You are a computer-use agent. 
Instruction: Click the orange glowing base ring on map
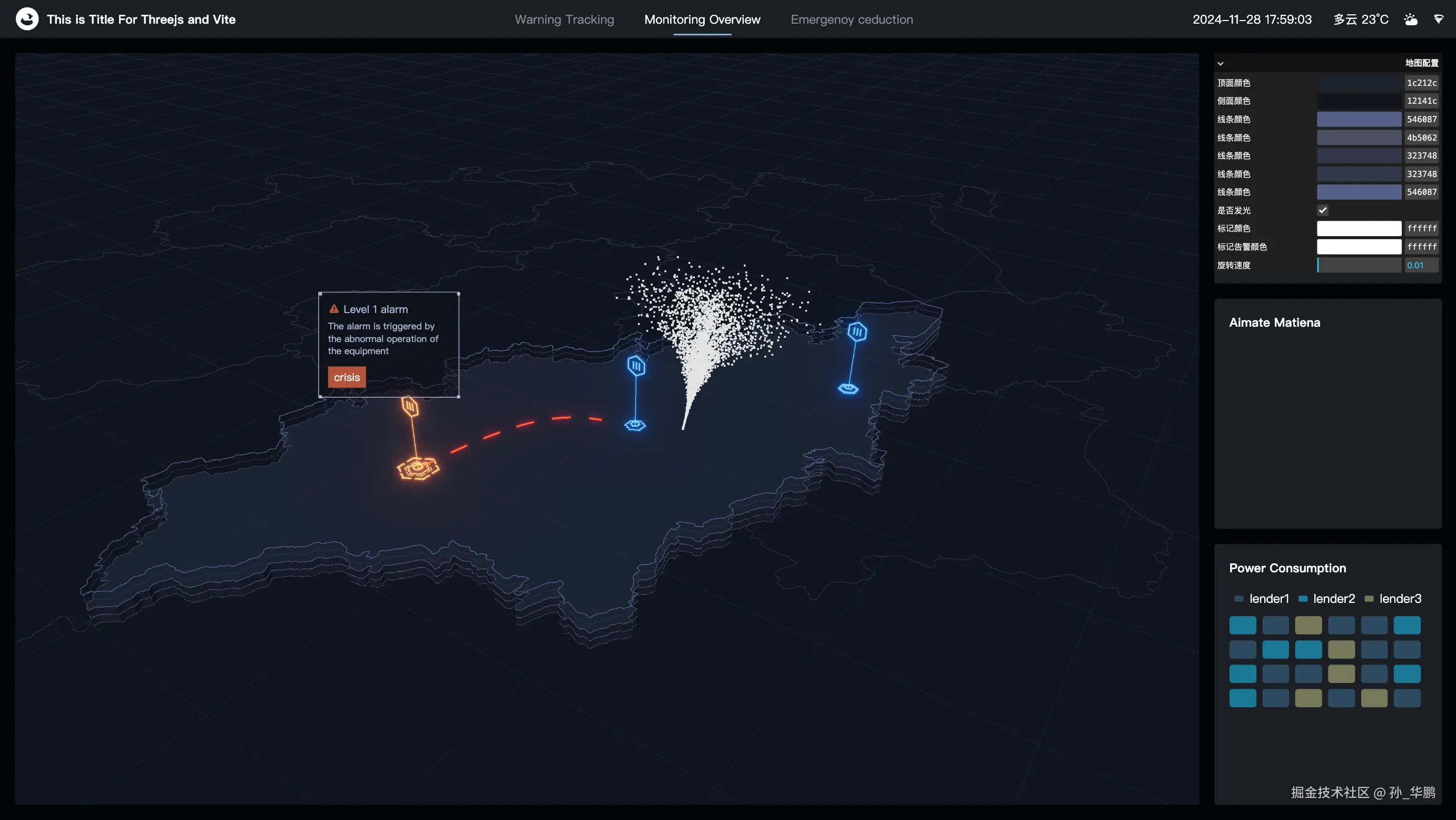(418, 469)
